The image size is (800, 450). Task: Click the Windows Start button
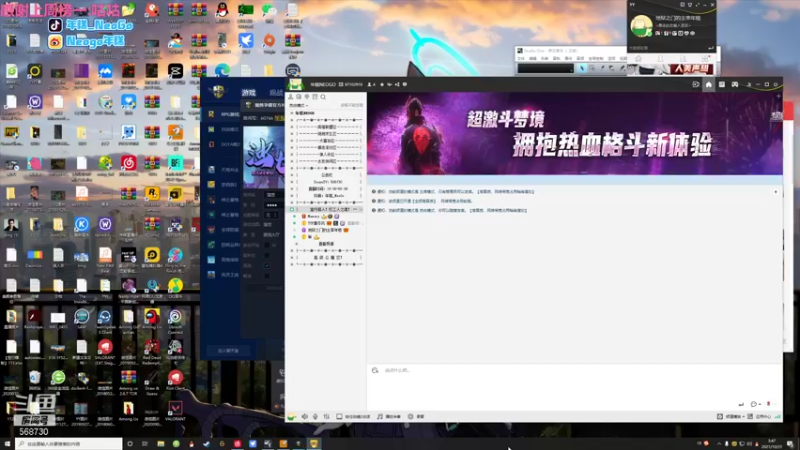[7, 444]
